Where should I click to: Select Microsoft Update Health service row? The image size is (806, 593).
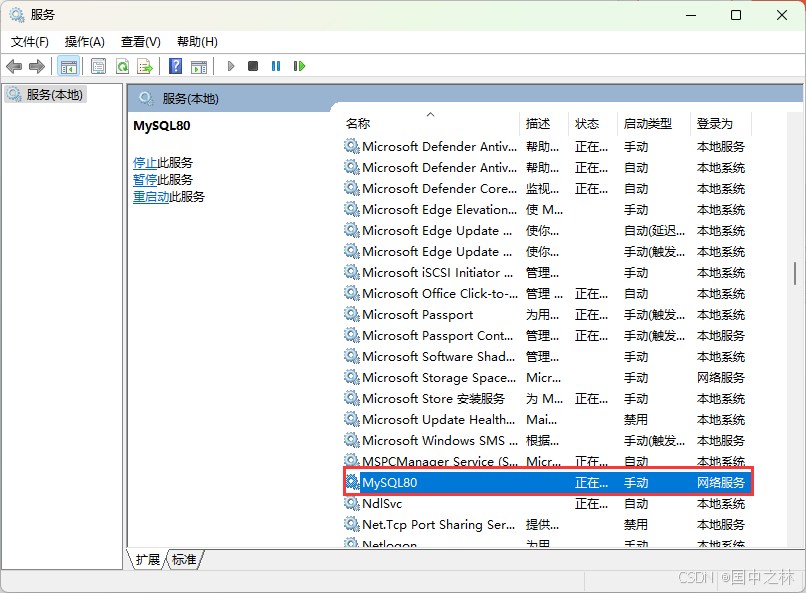(x=548, y=419)
